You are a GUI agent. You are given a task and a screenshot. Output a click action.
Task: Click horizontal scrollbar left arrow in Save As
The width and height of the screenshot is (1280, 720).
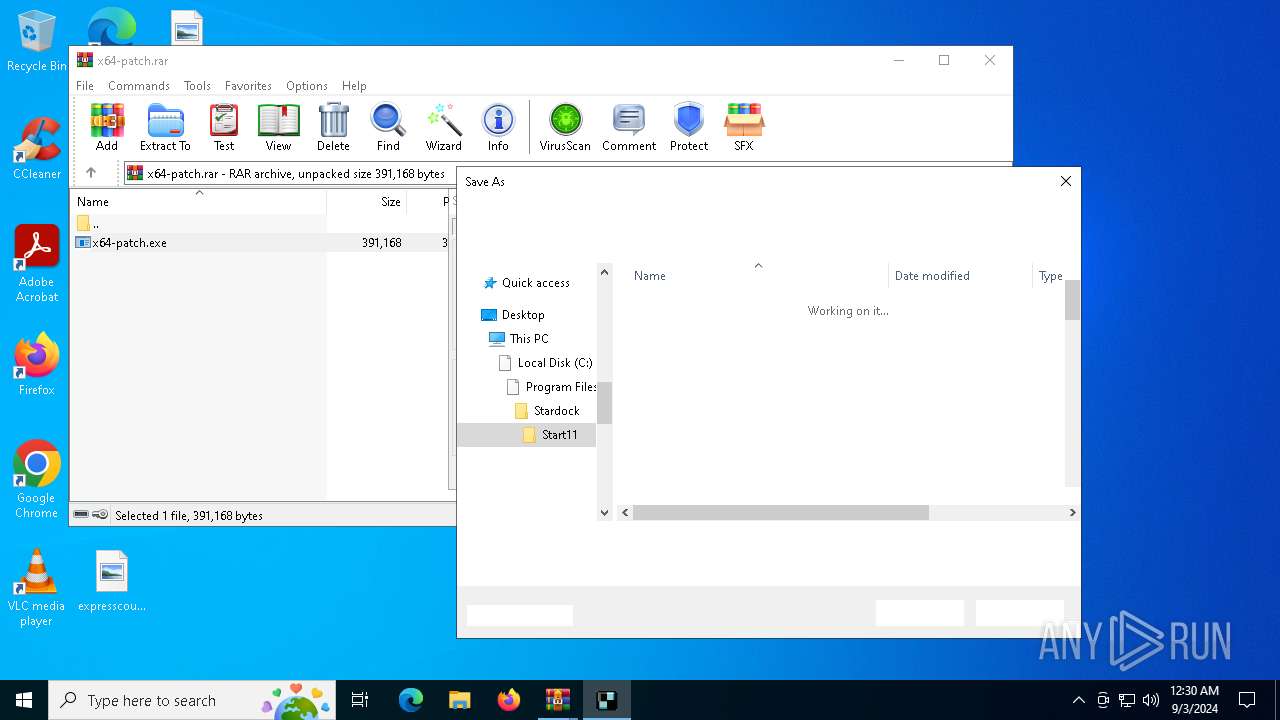tap(625, 513)
